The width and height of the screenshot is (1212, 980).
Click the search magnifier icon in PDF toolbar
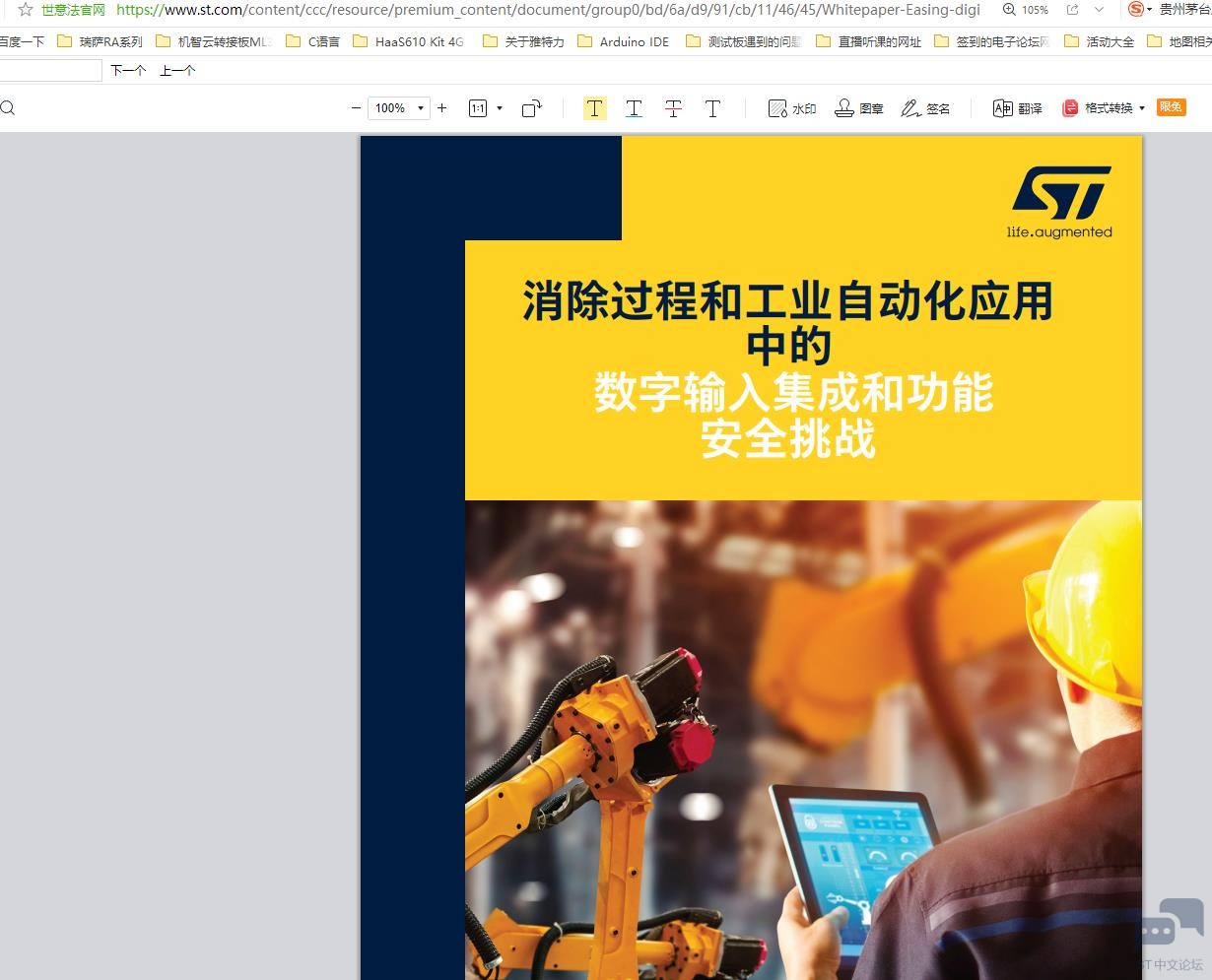pos(8,108)
